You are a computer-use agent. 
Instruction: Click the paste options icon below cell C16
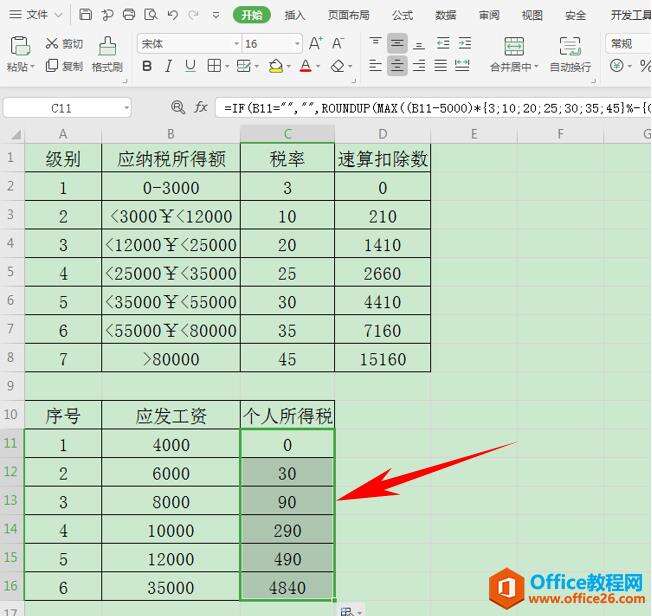pos(347,611)
